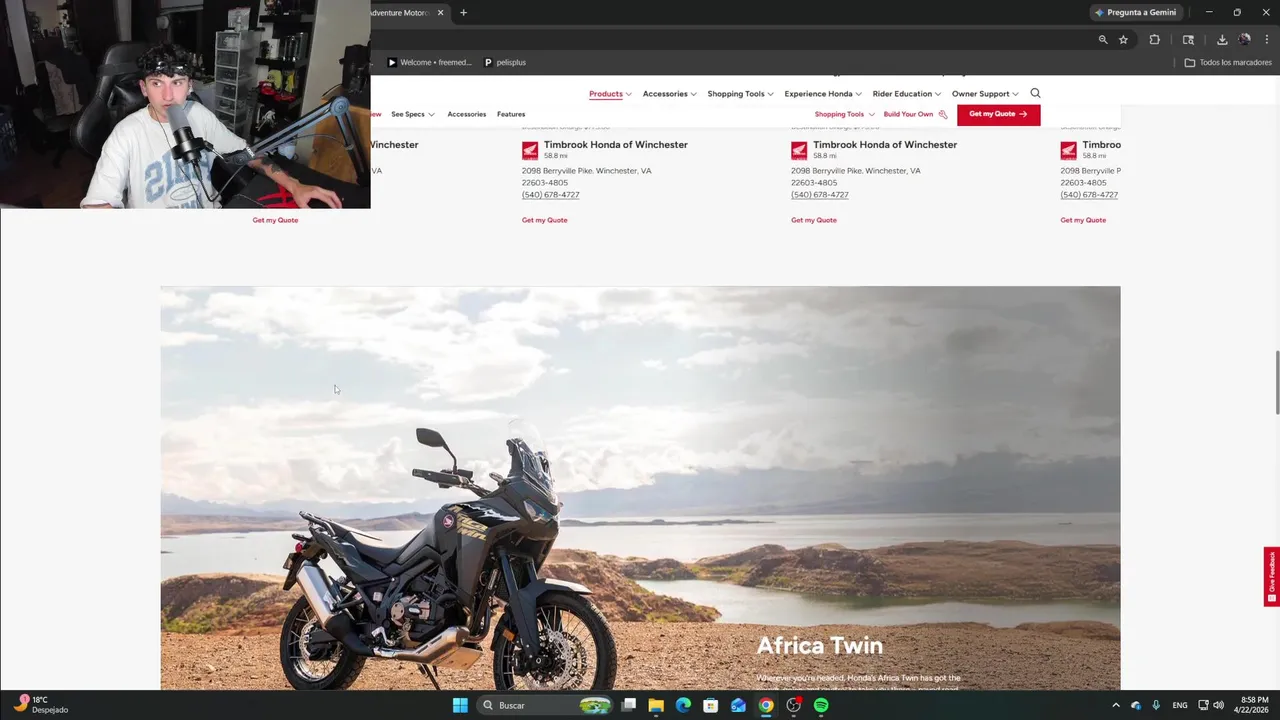Open the Chrome extensions puzzle icon
The image size is (1280, 720).
1154,40
